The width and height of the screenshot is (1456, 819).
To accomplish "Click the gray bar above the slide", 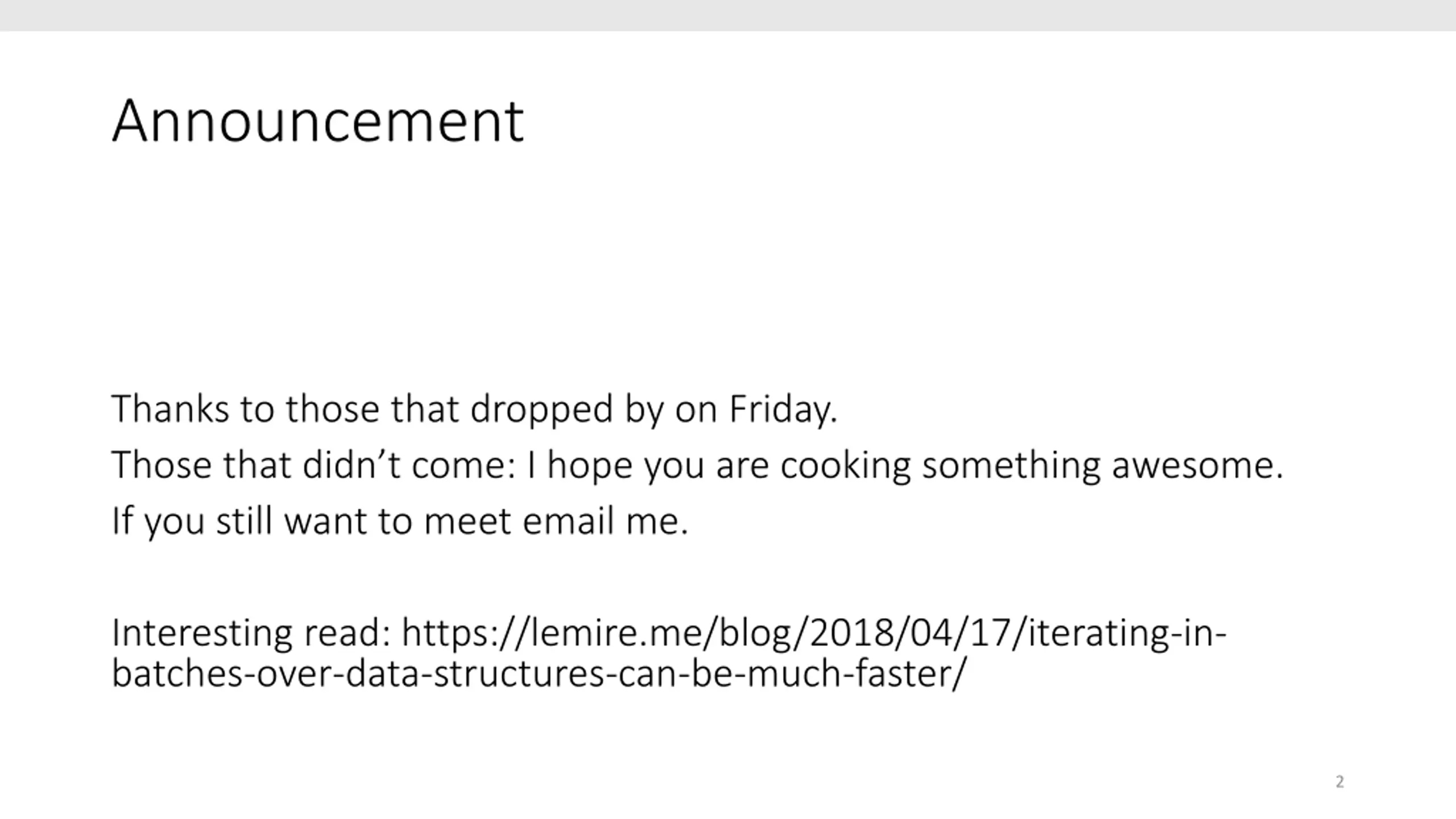I will pyautogui.click(x=728, y=15).
